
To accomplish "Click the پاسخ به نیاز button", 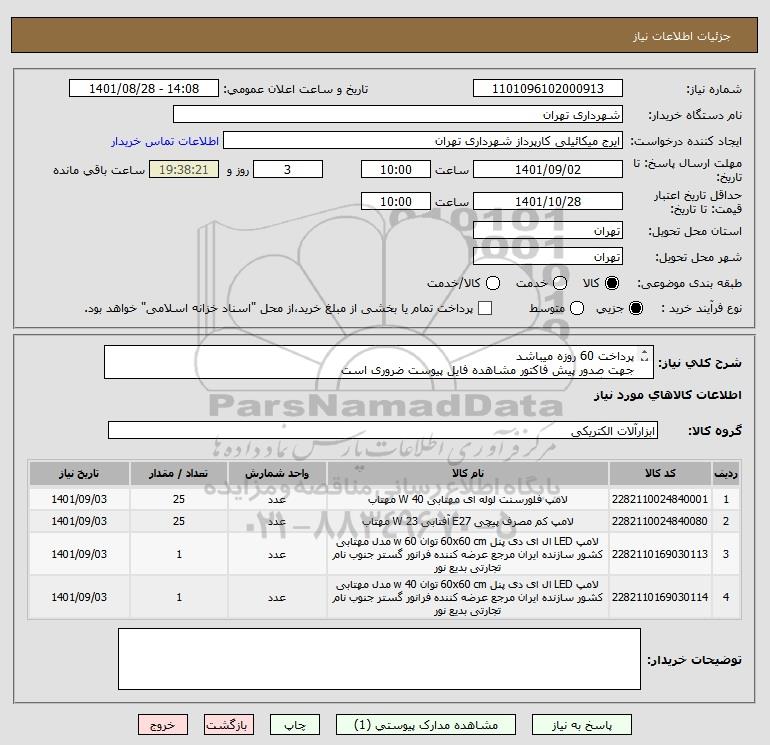I will (582, 725).
